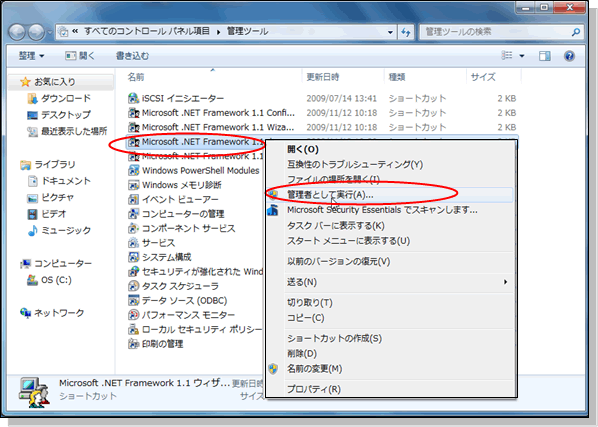The image size is (598, 427).
Task: Select ダウンロード in navigation pane
Action: click(66, 98)
